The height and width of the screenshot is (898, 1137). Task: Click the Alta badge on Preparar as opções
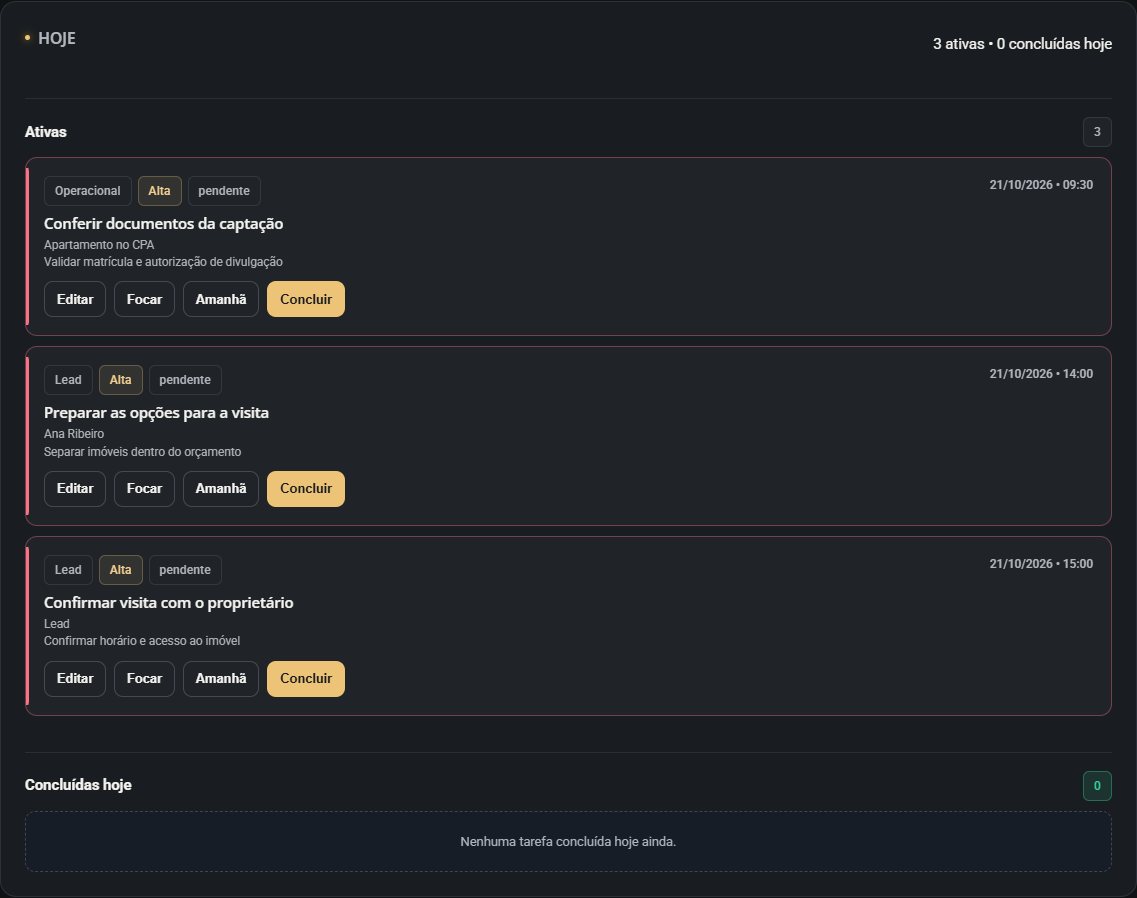coord(120,379)
